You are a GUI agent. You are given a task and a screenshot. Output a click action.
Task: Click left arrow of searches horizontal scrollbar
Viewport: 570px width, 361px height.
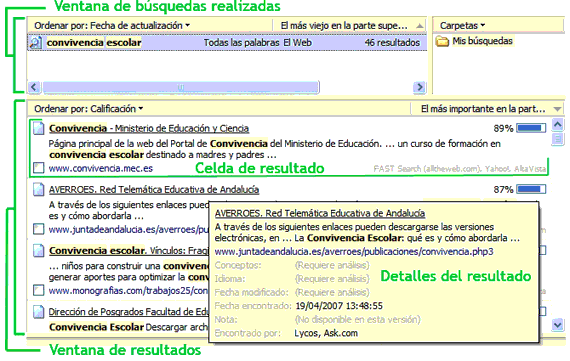tap(34, 87)
